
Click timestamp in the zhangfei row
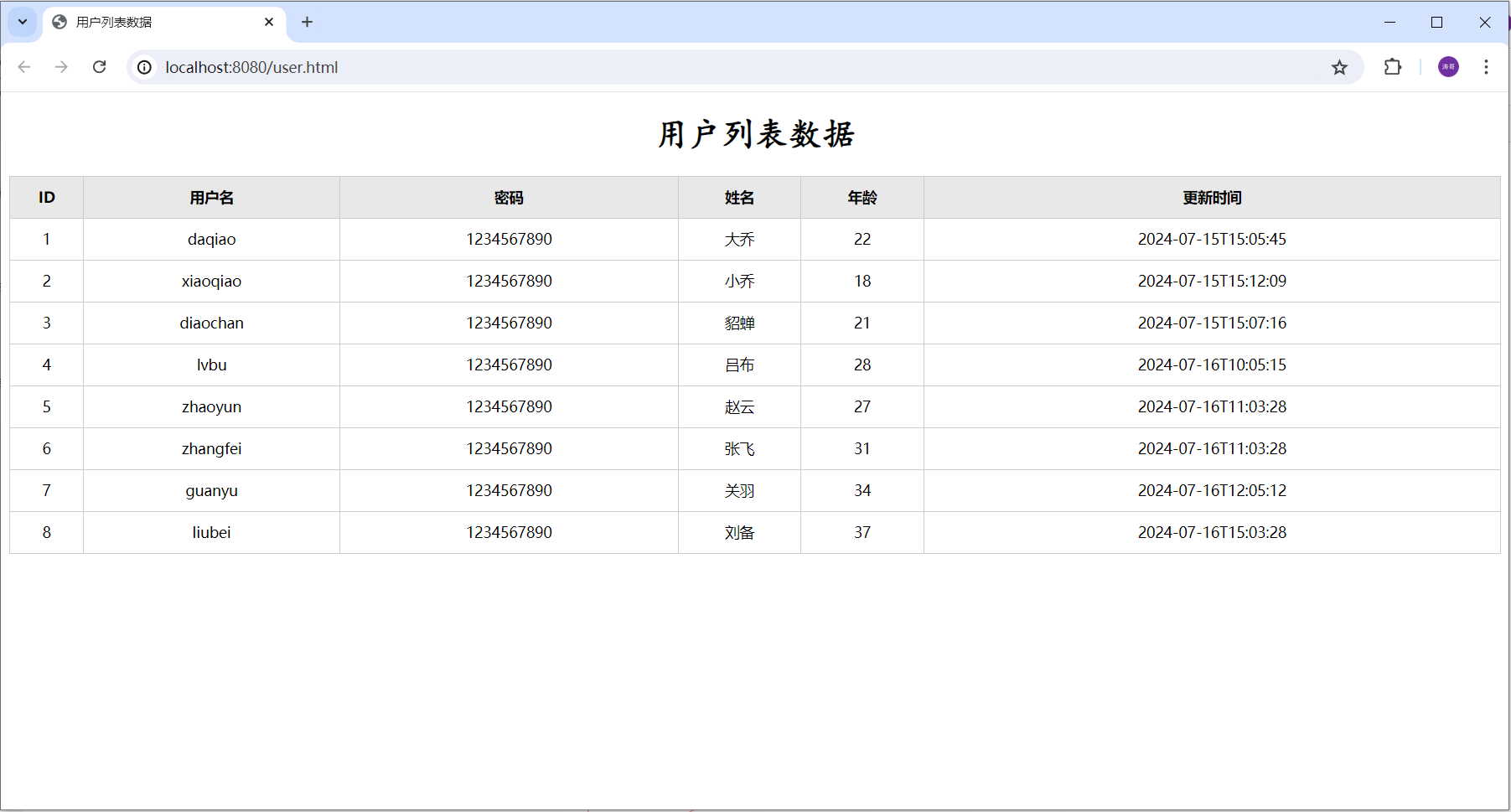(x=1213, y=449)
